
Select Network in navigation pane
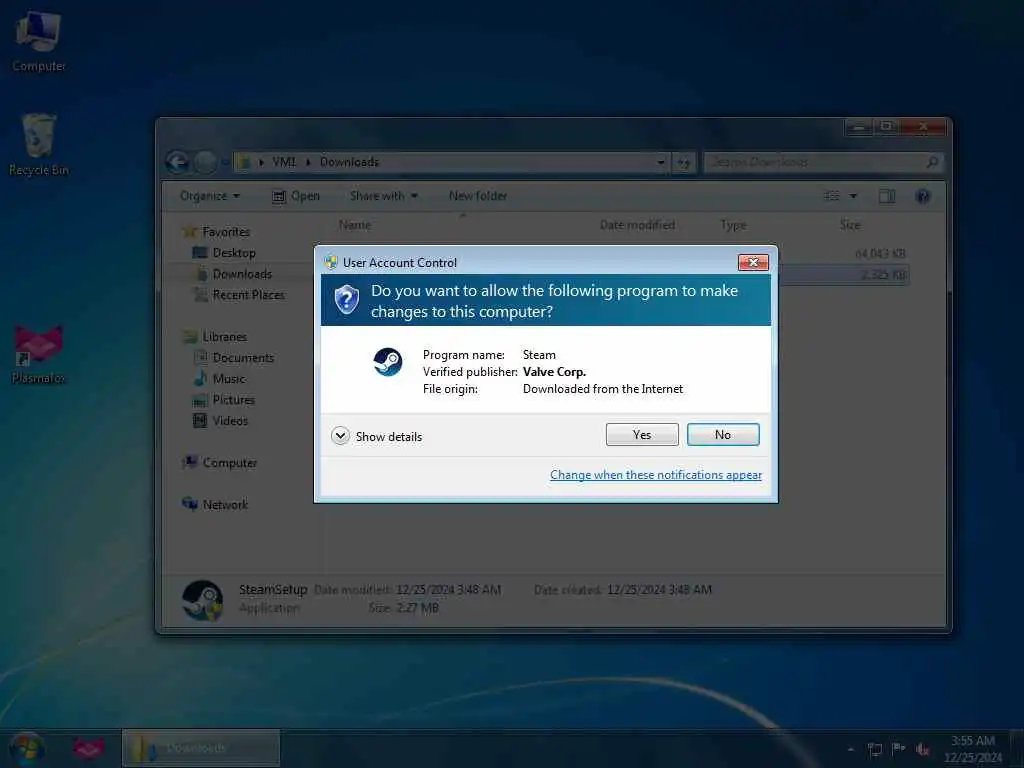(225, 505)
